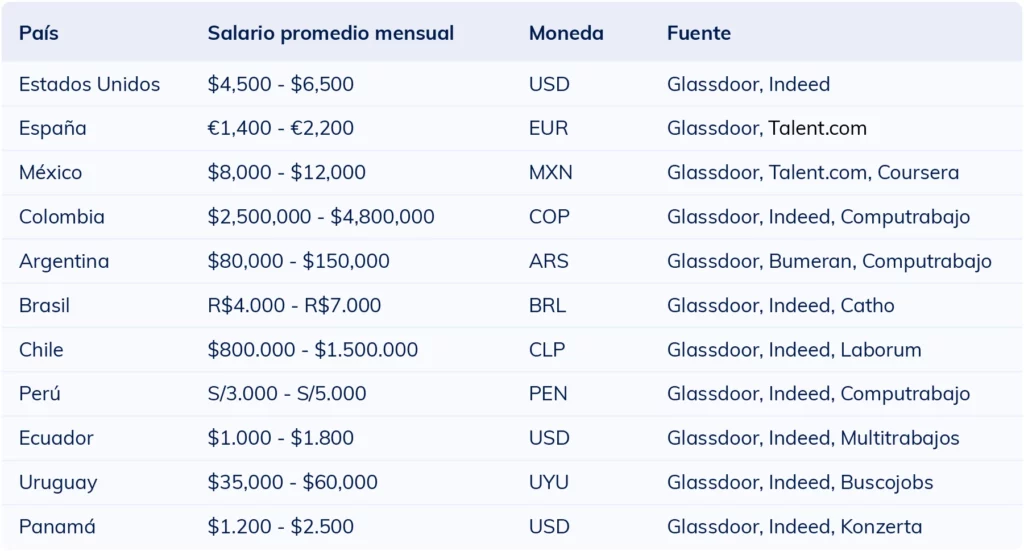Click Glassdoor, Indeed, Multitrabajos source text

[x=813, y=438]
